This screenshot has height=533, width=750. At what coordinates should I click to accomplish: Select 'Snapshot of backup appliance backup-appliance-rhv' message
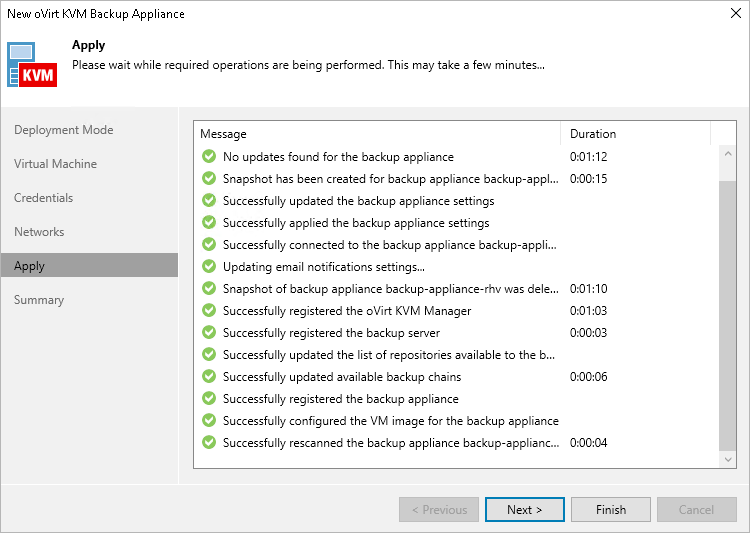[390, 289]
